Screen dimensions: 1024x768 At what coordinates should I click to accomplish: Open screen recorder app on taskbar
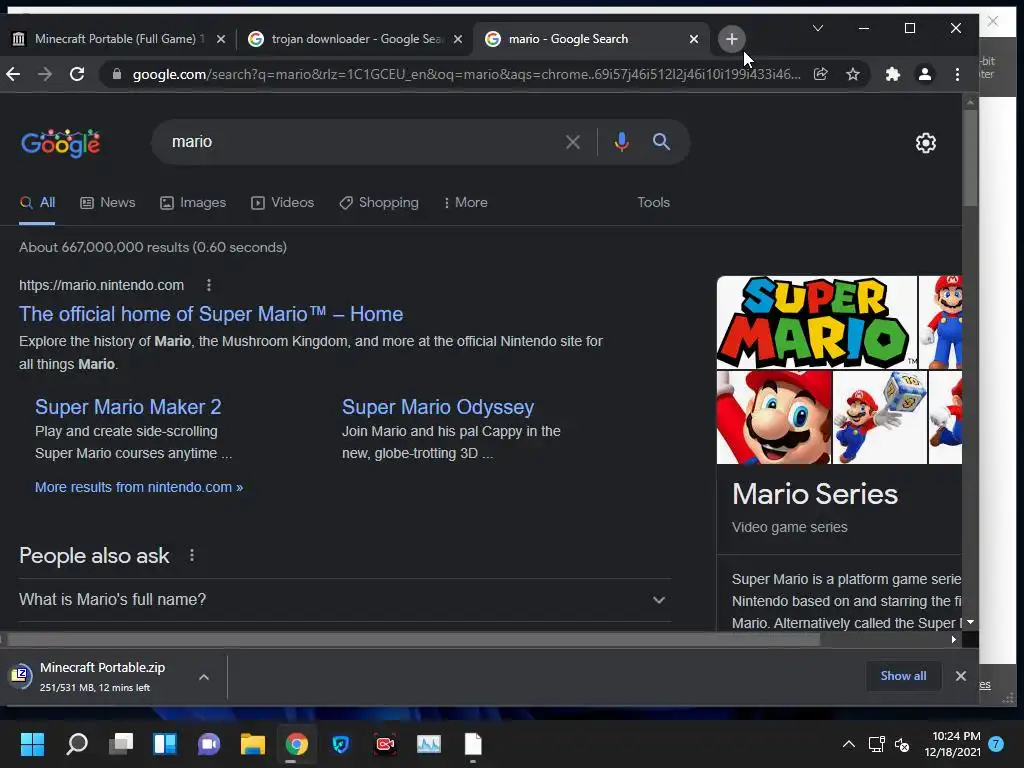[385, 744]
